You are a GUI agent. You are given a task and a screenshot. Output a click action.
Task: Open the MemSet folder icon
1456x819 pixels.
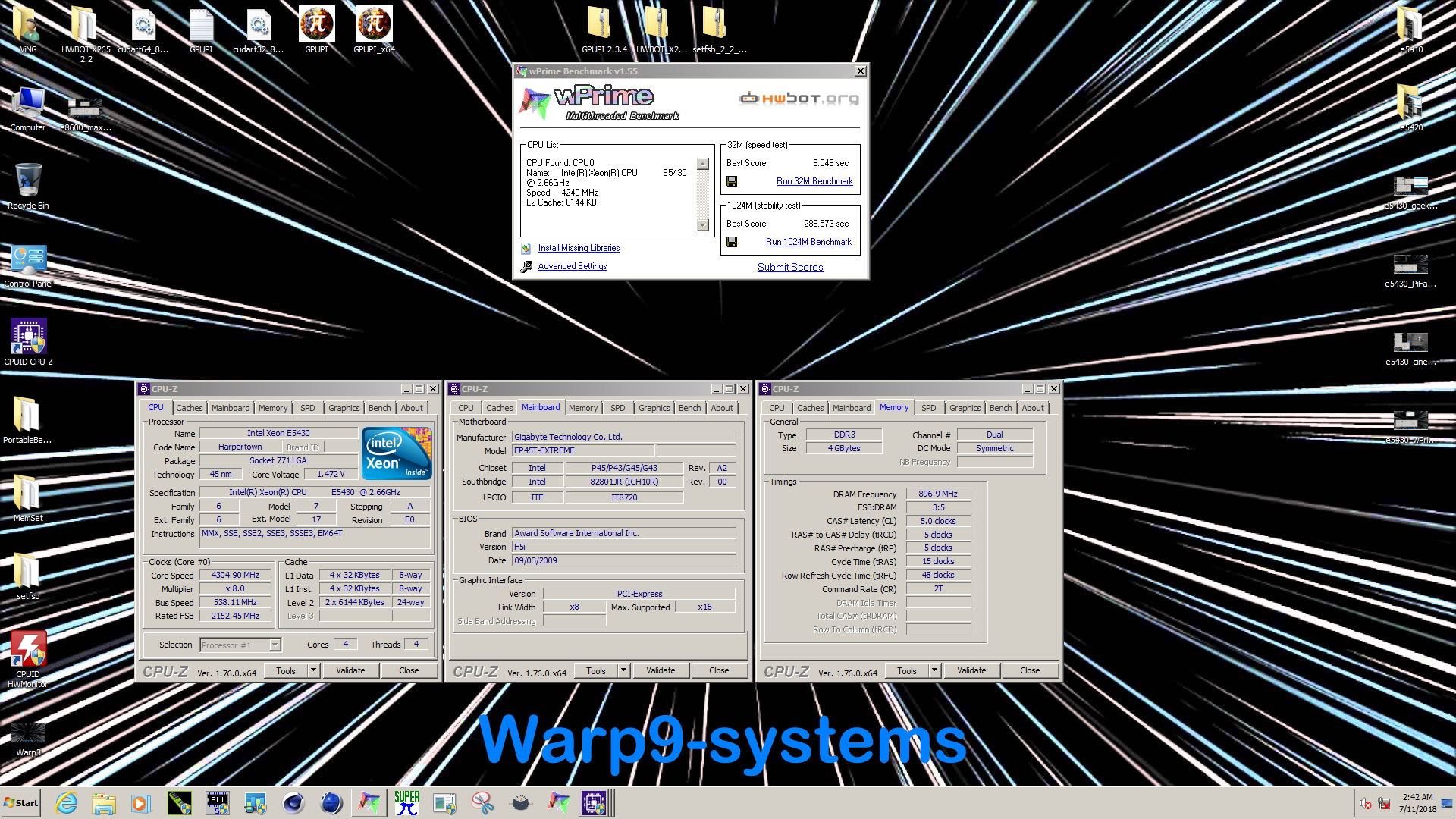click(28, 498)
